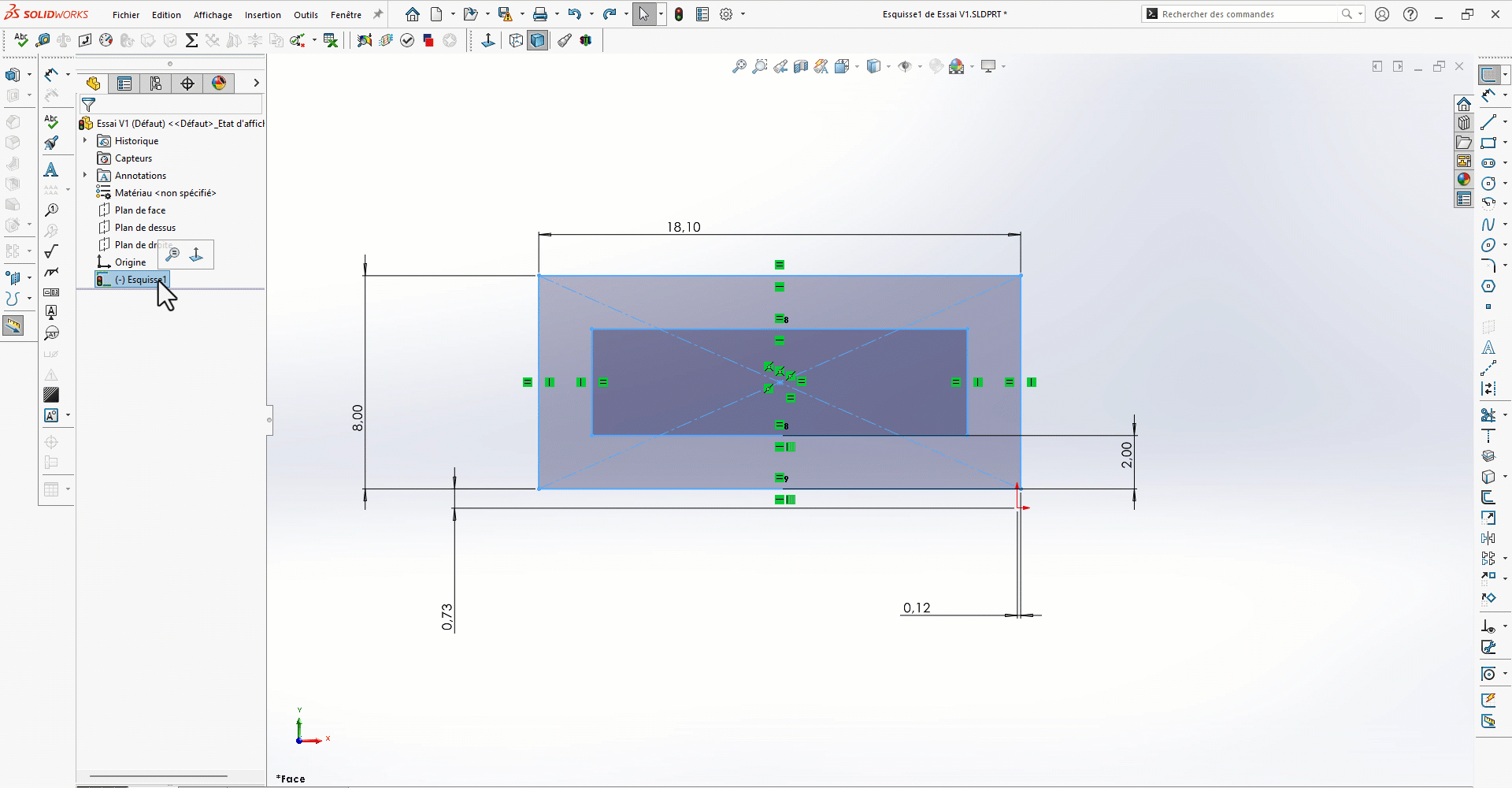This screenshot has height=788, width=1512.
Task: Select the Polygon sketch tool
Action: click(x=1488, y=286)
